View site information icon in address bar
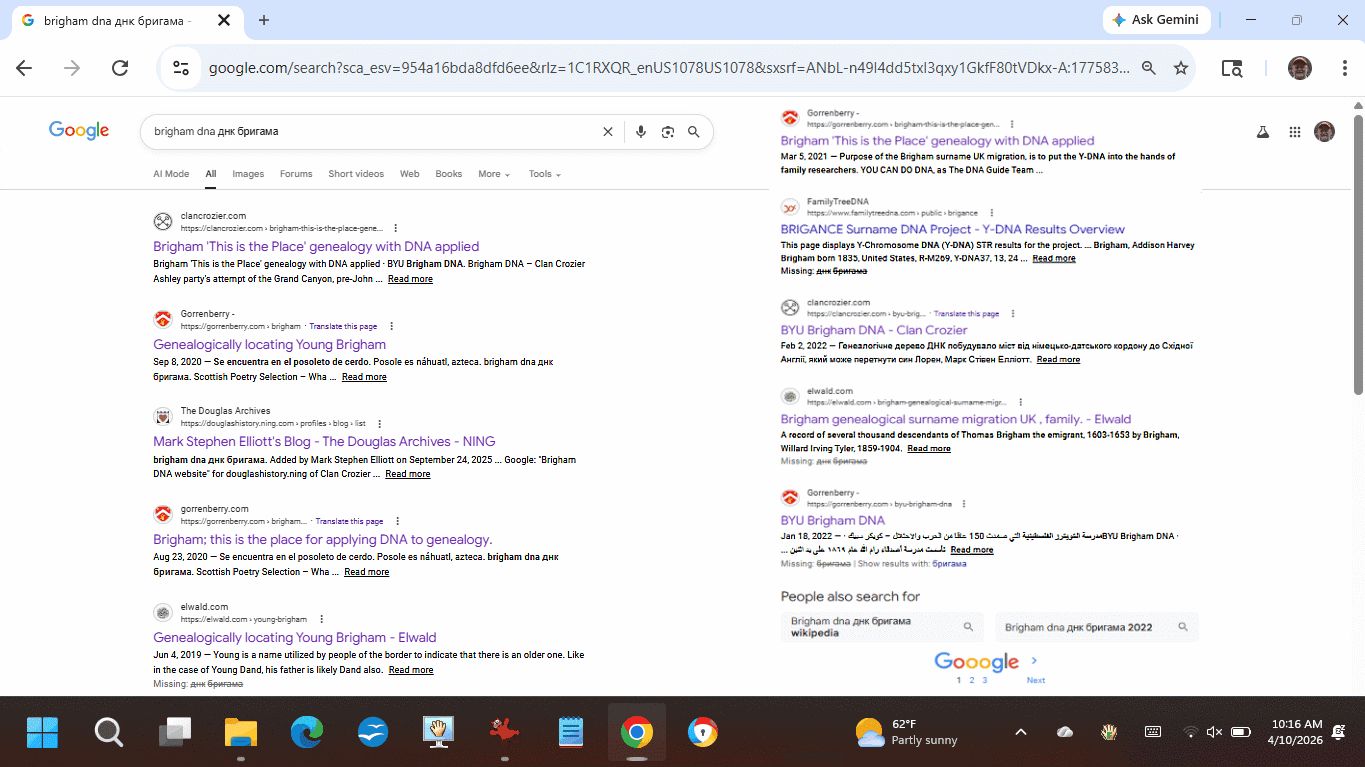1365x767 pixels. point(181,68)
